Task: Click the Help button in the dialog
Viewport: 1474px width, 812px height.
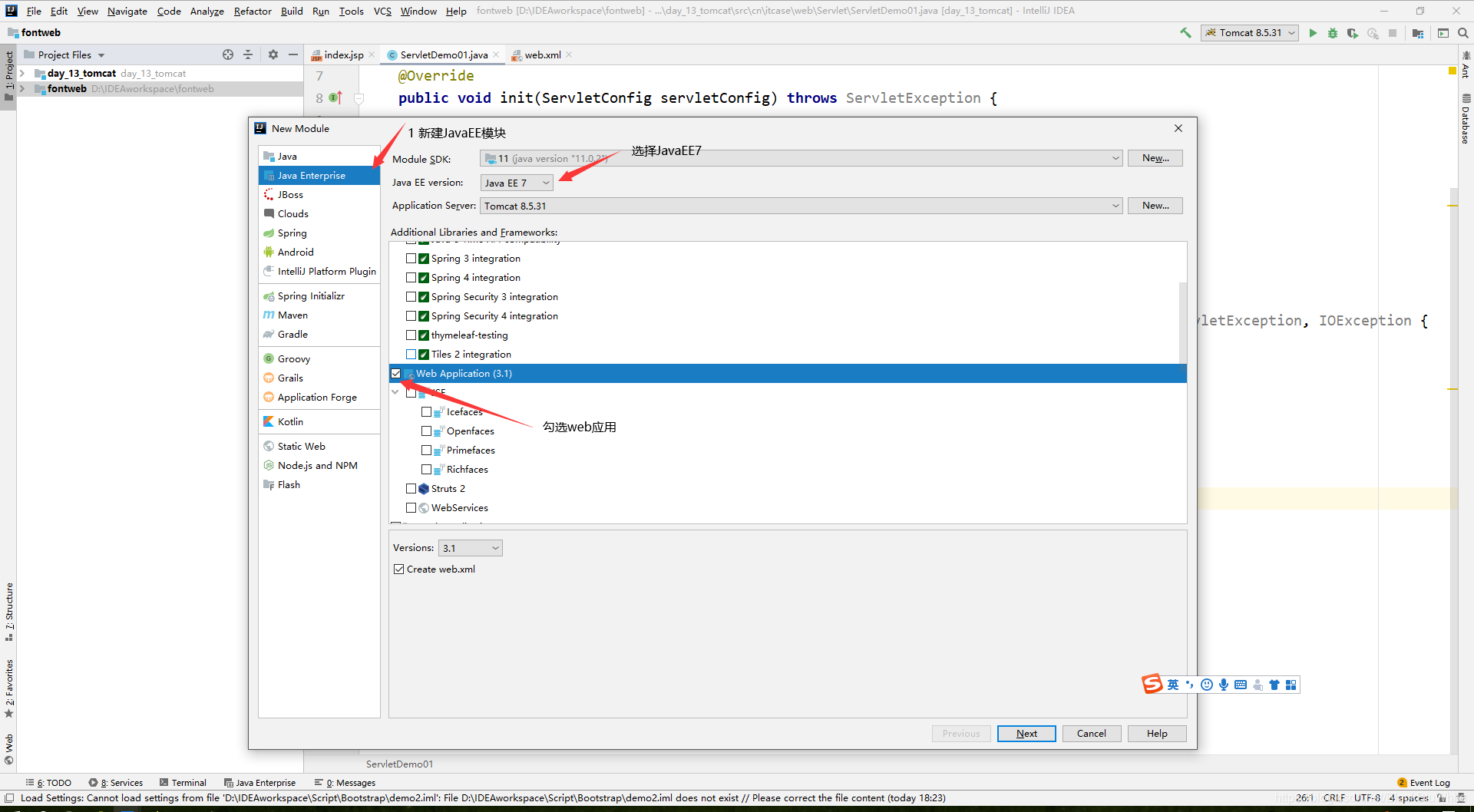Action: (1157, 734)
